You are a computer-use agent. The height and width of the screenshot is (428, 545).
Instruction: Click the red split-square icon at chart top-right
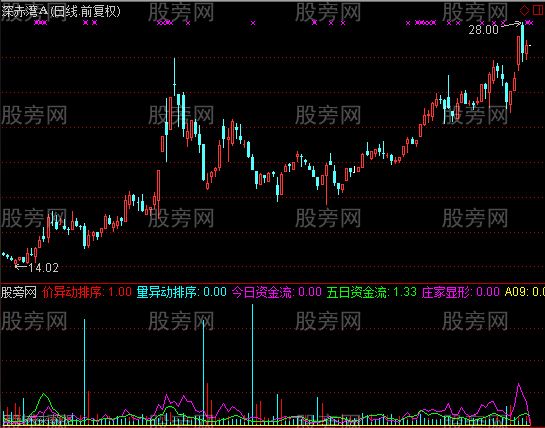tap(538, 10)
